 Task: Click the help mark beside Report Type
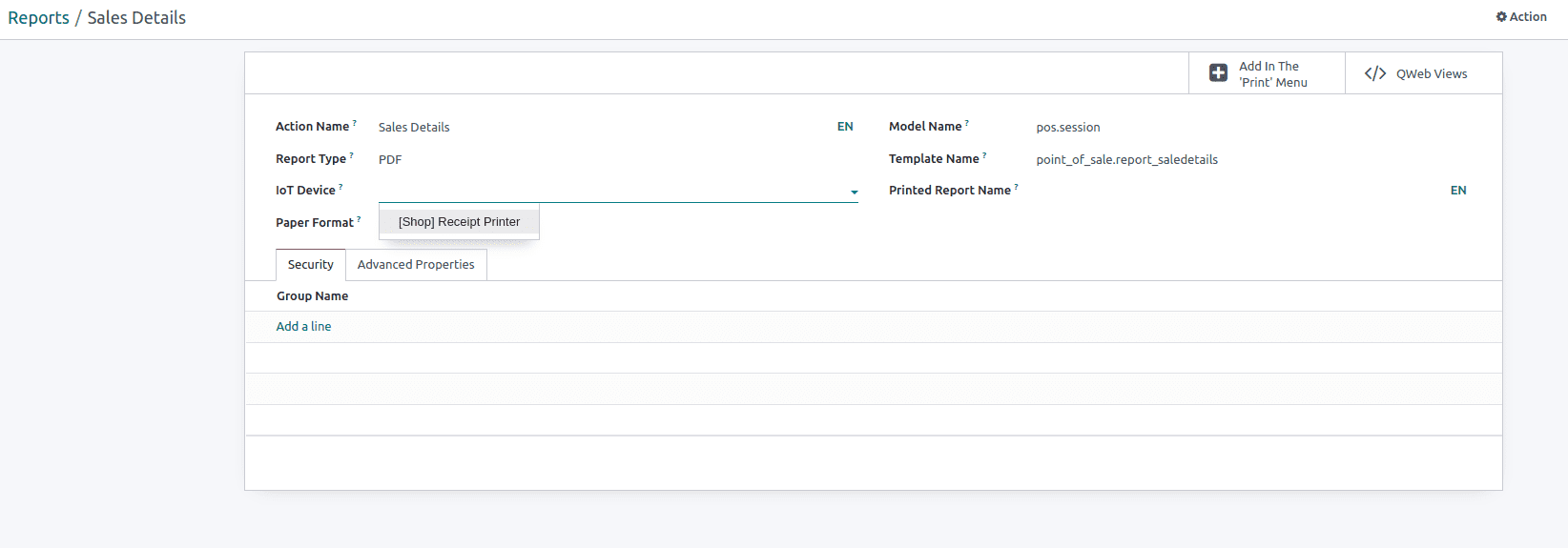[x=351, y=155]
